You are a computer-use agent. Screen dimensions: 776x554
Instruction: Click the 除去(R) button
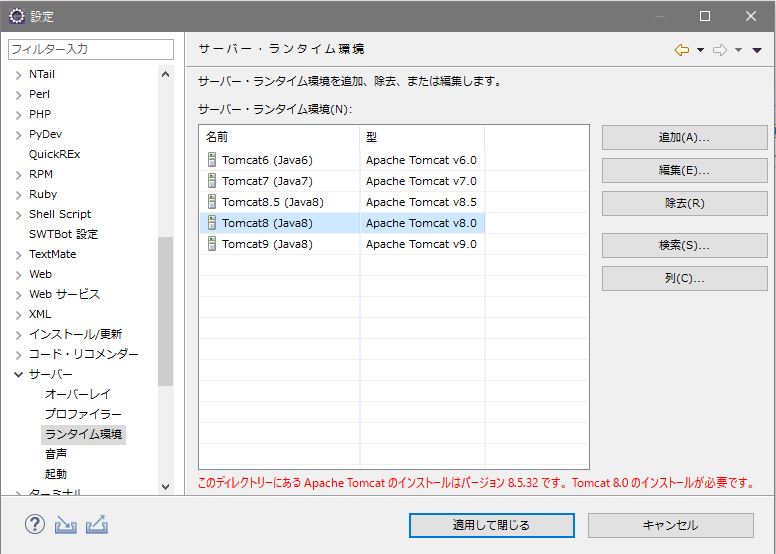(684, 203)
